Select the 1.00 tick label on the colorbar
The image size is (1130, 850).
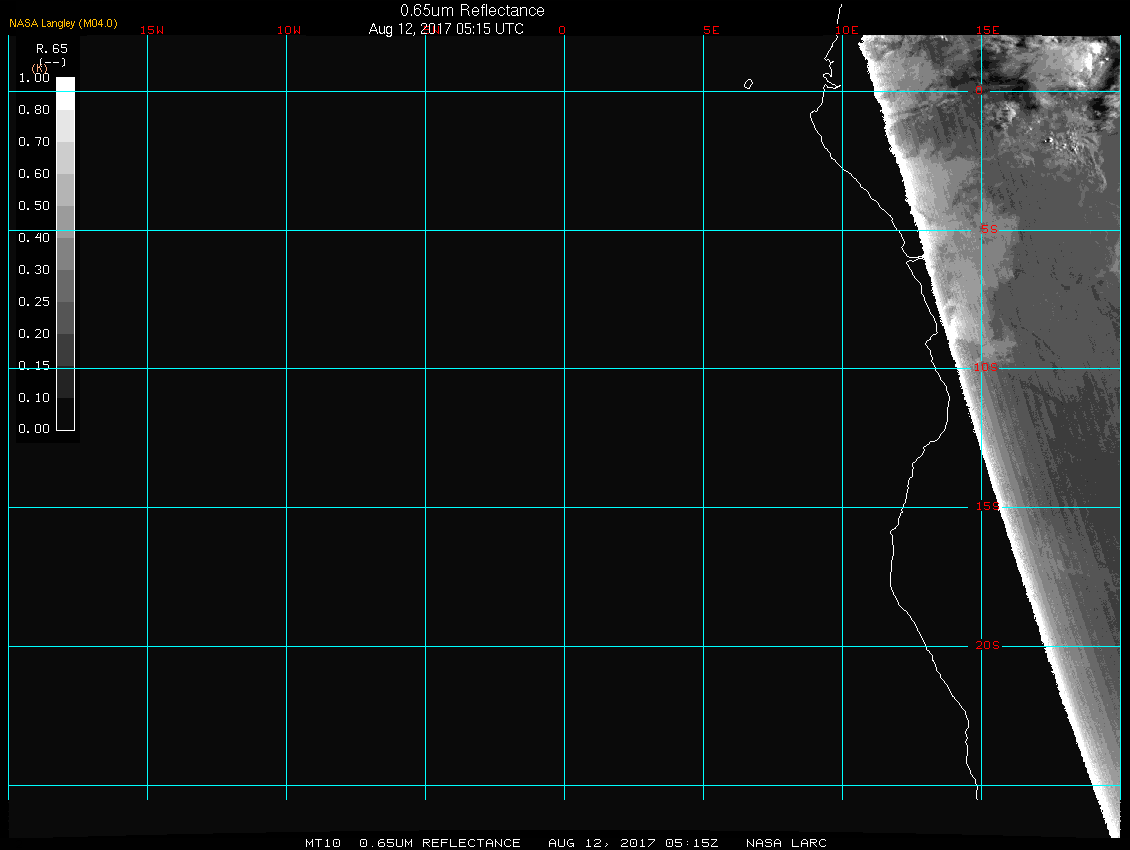[x=34, y=78]
